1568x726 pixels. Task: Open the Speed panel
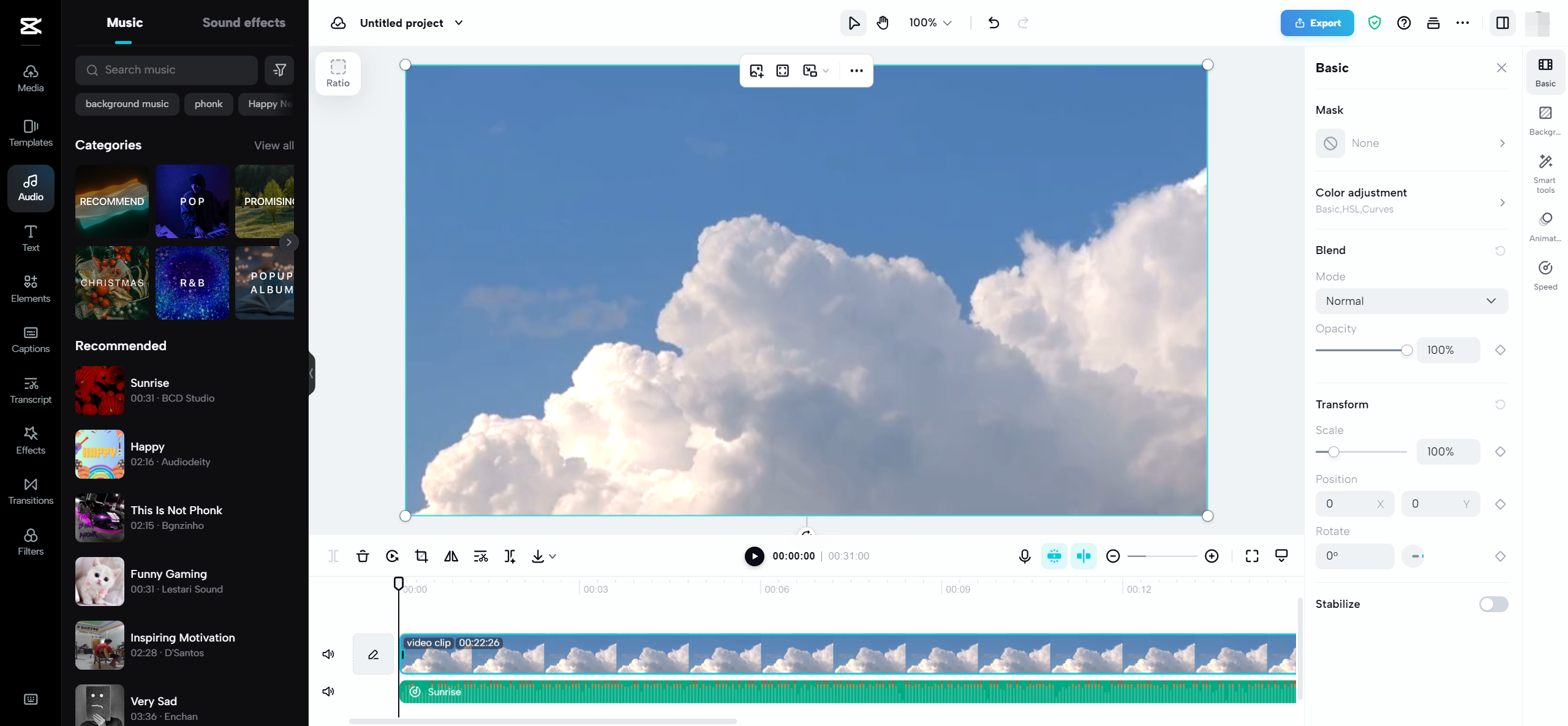pyautogui.click(x=1545, y=275)
